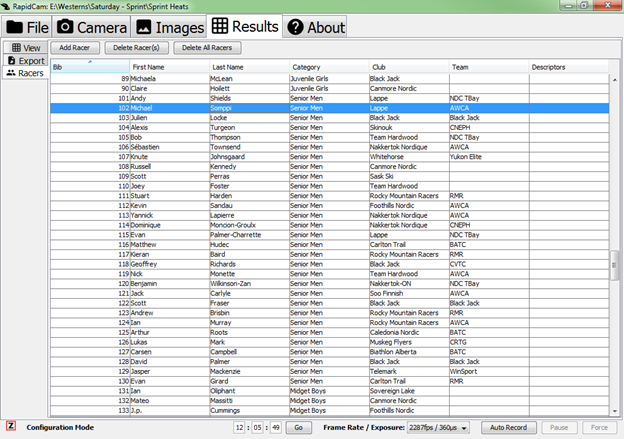Sort by the Bib column header
The image size is (624, 439).
coord(90,67)
